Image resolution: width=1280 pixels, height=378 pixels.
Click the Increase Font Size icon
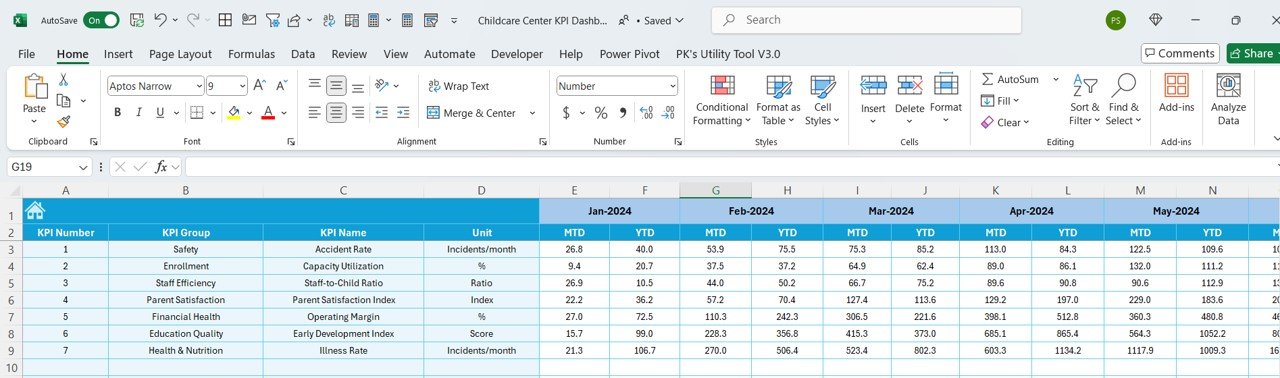pyautogui.click(x=259, y=86)
